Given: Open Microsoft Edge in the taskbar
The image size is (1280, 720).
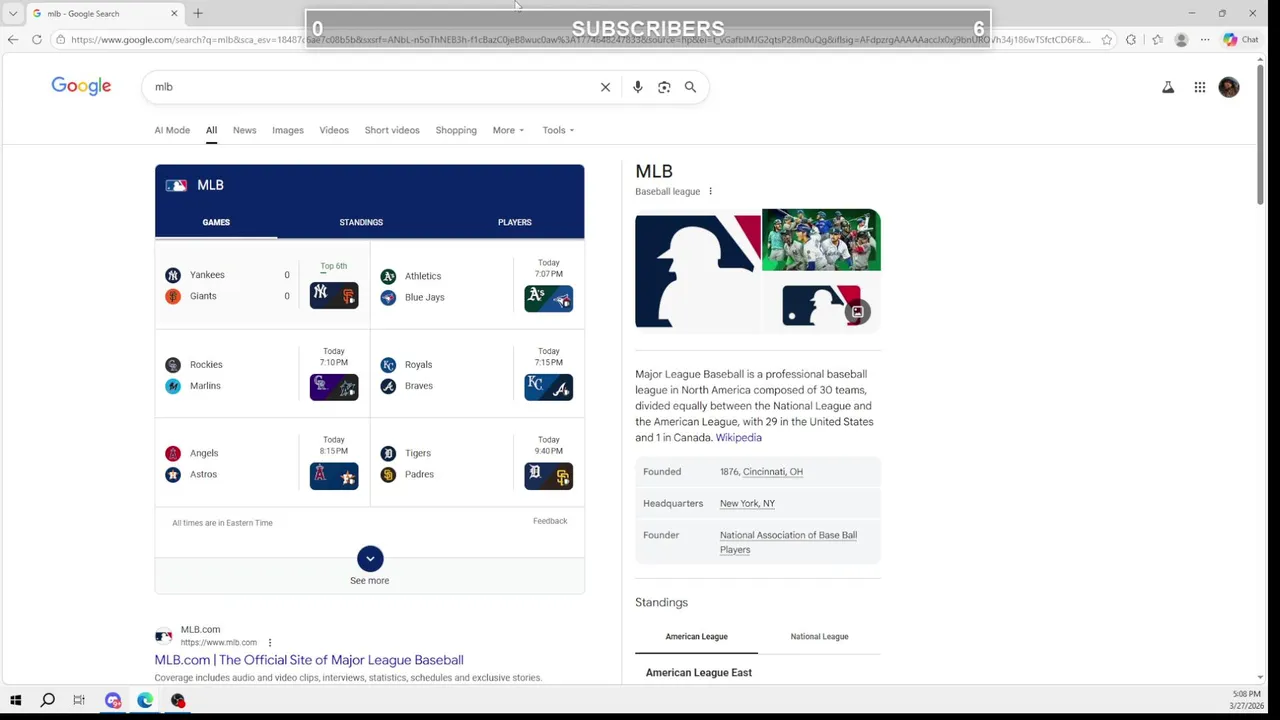Looking at the screenshot, I should click(145, 700).
